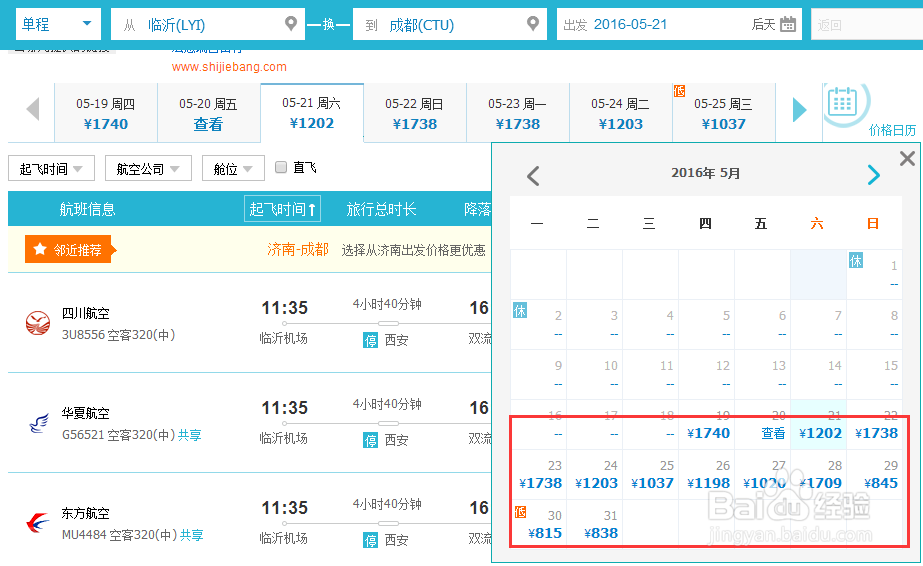Open the 单程 trip type dropdown
Viewport: 923px width, 566px height.
click(58, 24)
